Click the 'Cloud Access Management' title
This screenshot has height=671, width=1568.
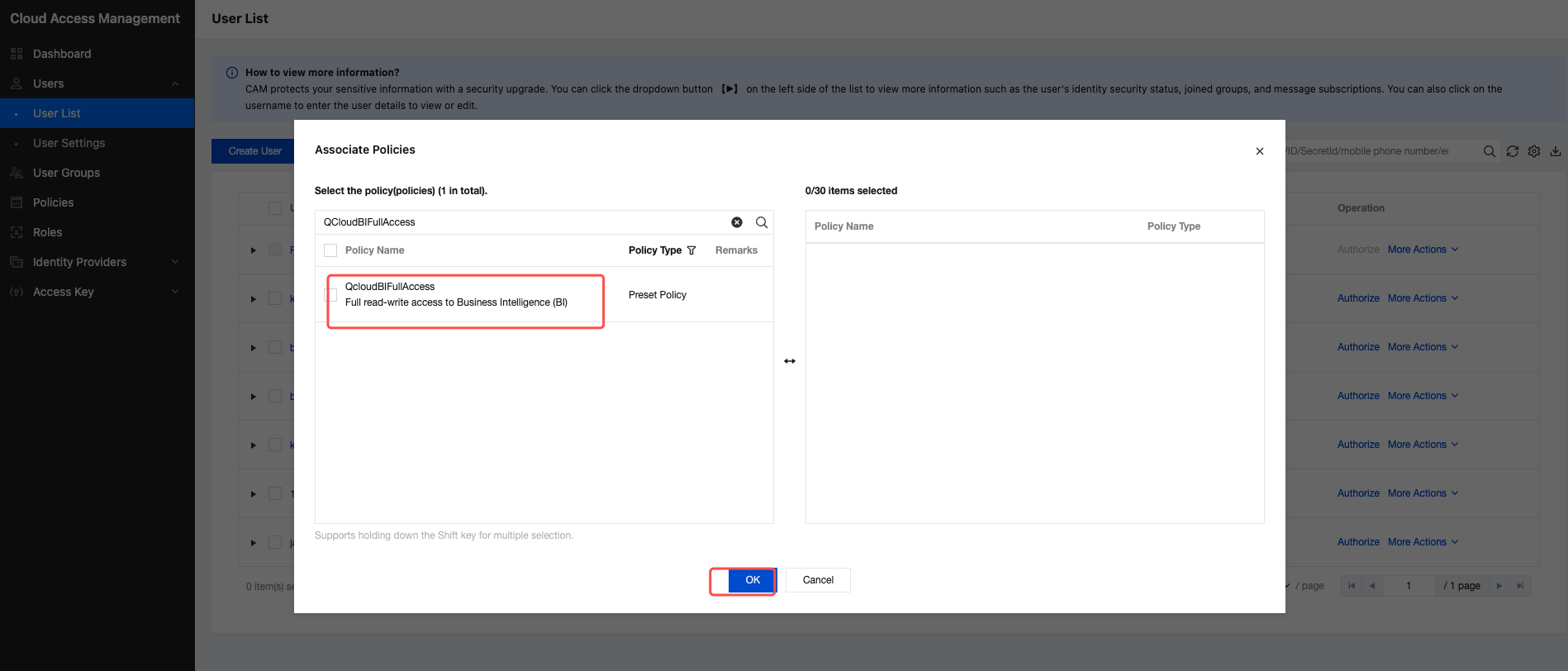point(95,18)
